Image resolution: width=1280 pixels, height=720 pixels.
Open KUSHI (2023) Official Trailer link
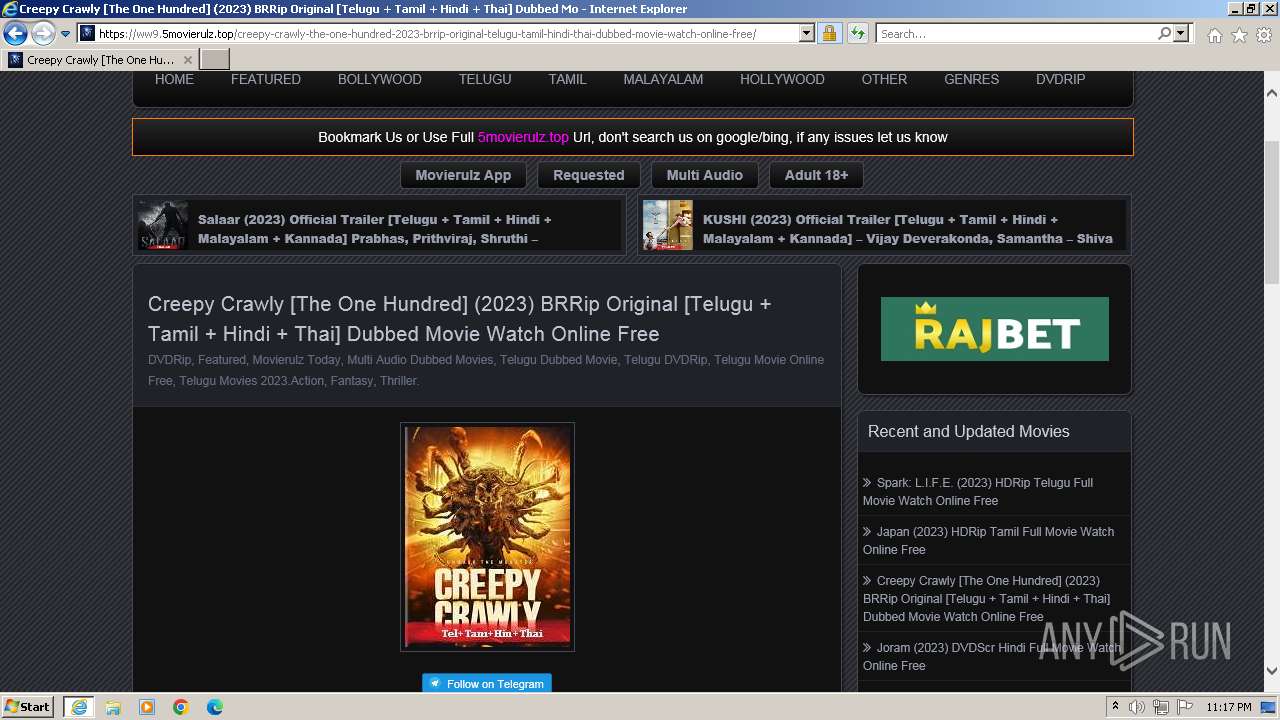(x=908, y=229)
